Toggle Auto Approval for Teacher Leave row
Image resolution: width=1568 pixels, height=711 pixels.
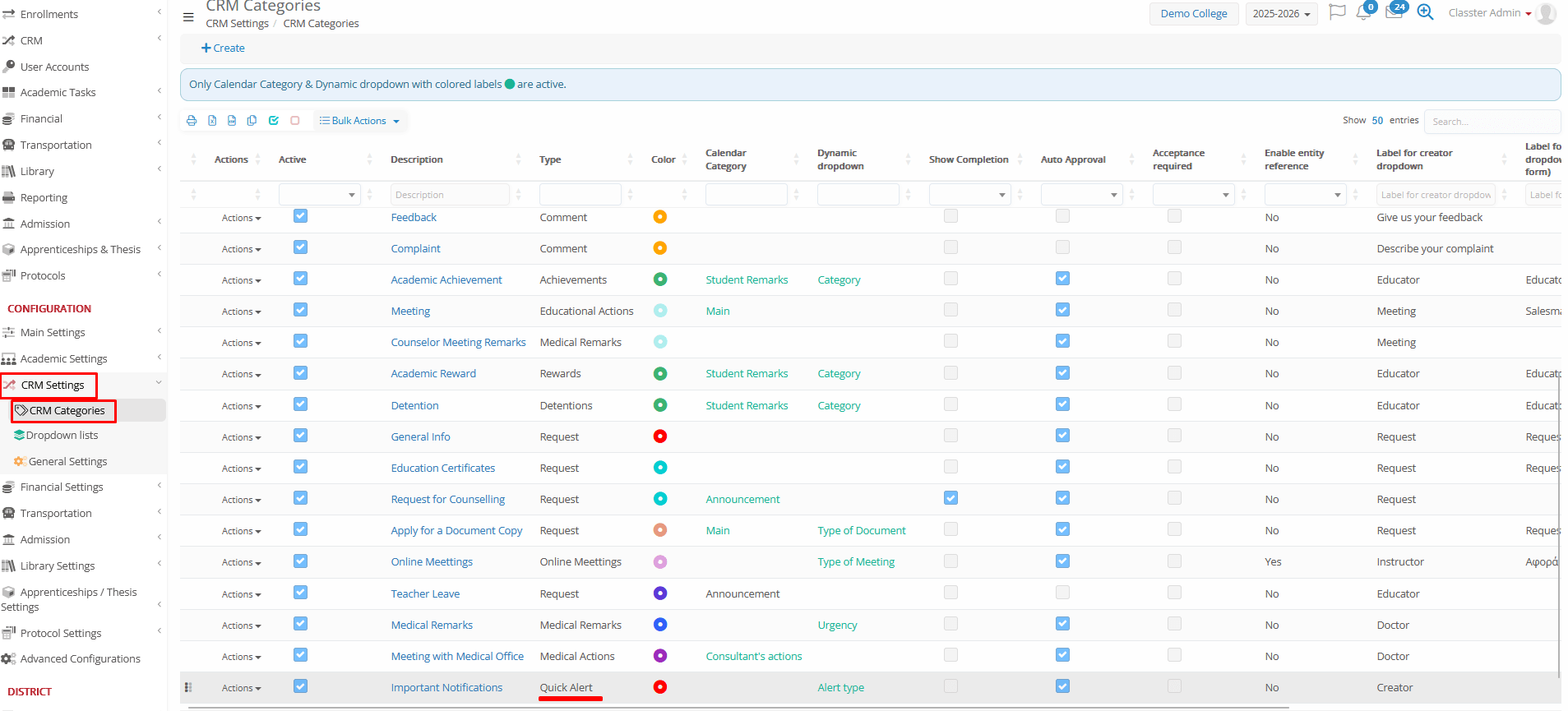(x=1062, y=593)
